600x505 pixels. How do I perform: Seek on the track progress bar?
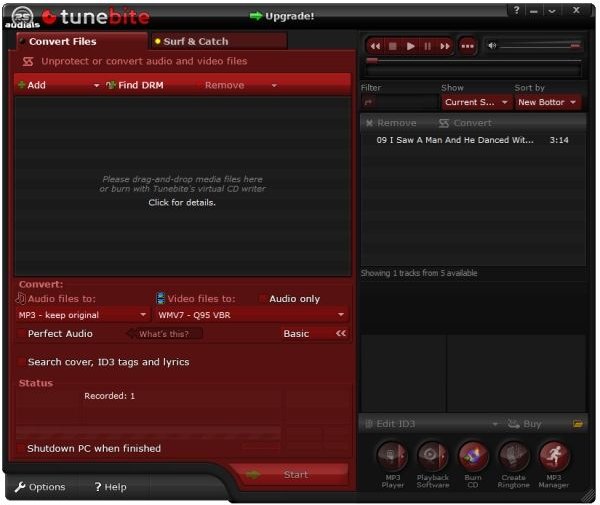(x=474, y=60)
